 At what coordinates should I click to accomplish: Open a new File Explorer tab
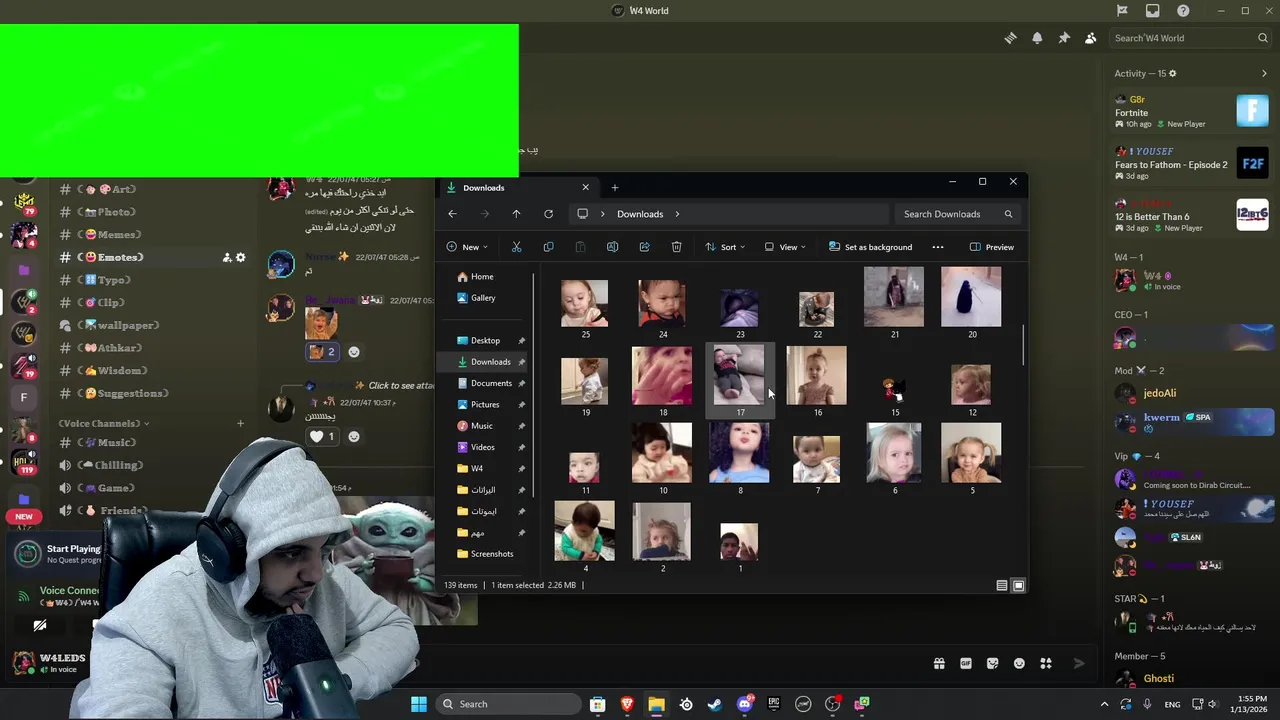[615, 187]
